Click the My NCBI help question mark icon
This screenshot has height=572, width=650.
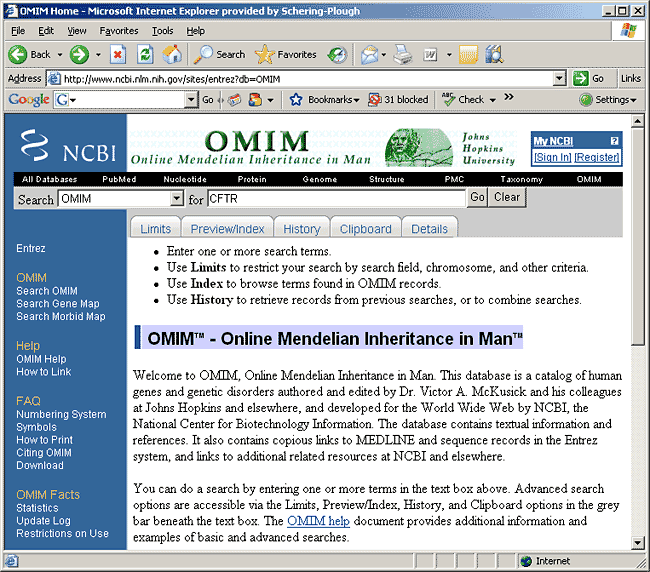click(x=614, y=141)
